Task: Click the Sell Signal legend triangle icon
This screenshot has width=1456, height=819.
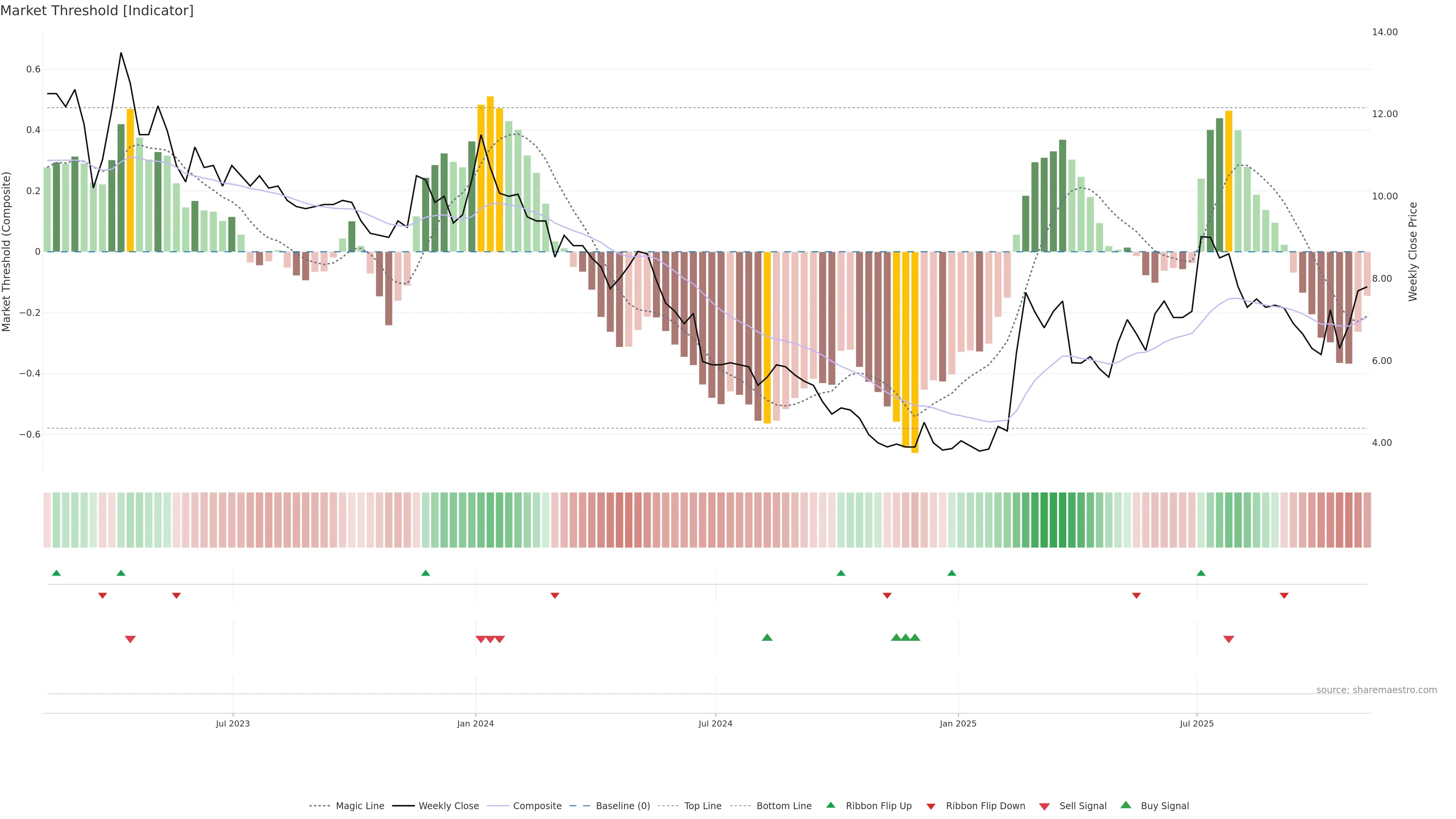Action: pos(1044,806)
